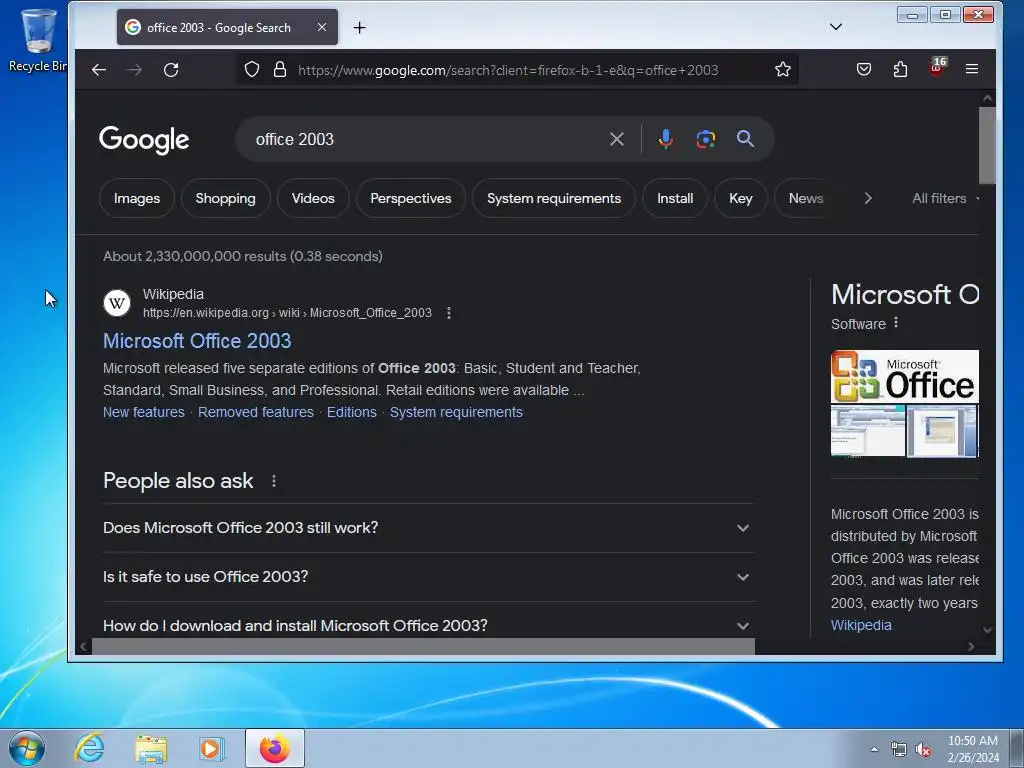Expand 'How do I download and install Microsoft Office 2003?'
The width and height of the screenshot is (1024, 768).
(428, 626)
